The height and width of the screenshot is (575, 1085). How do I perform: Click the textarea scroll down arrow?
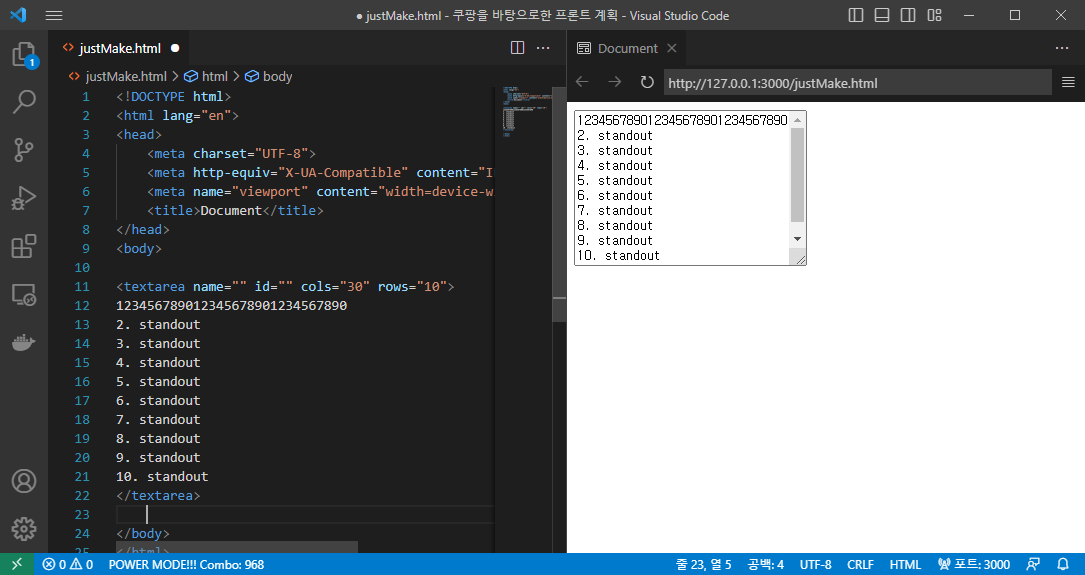(797, 239)
